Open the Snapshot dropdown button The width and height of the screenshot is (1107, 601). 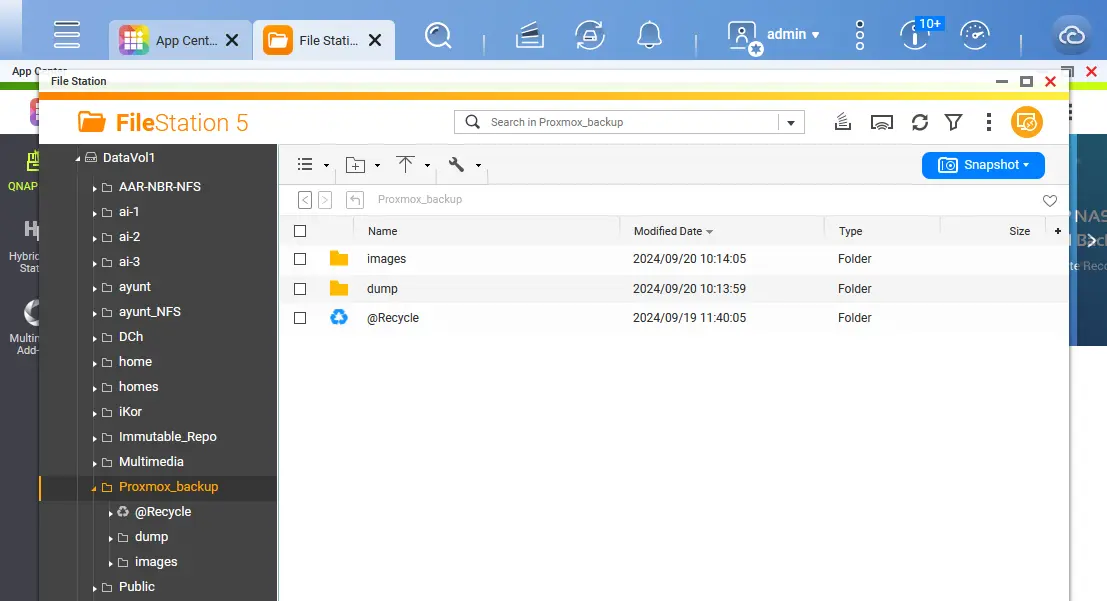tap(983, 165)
